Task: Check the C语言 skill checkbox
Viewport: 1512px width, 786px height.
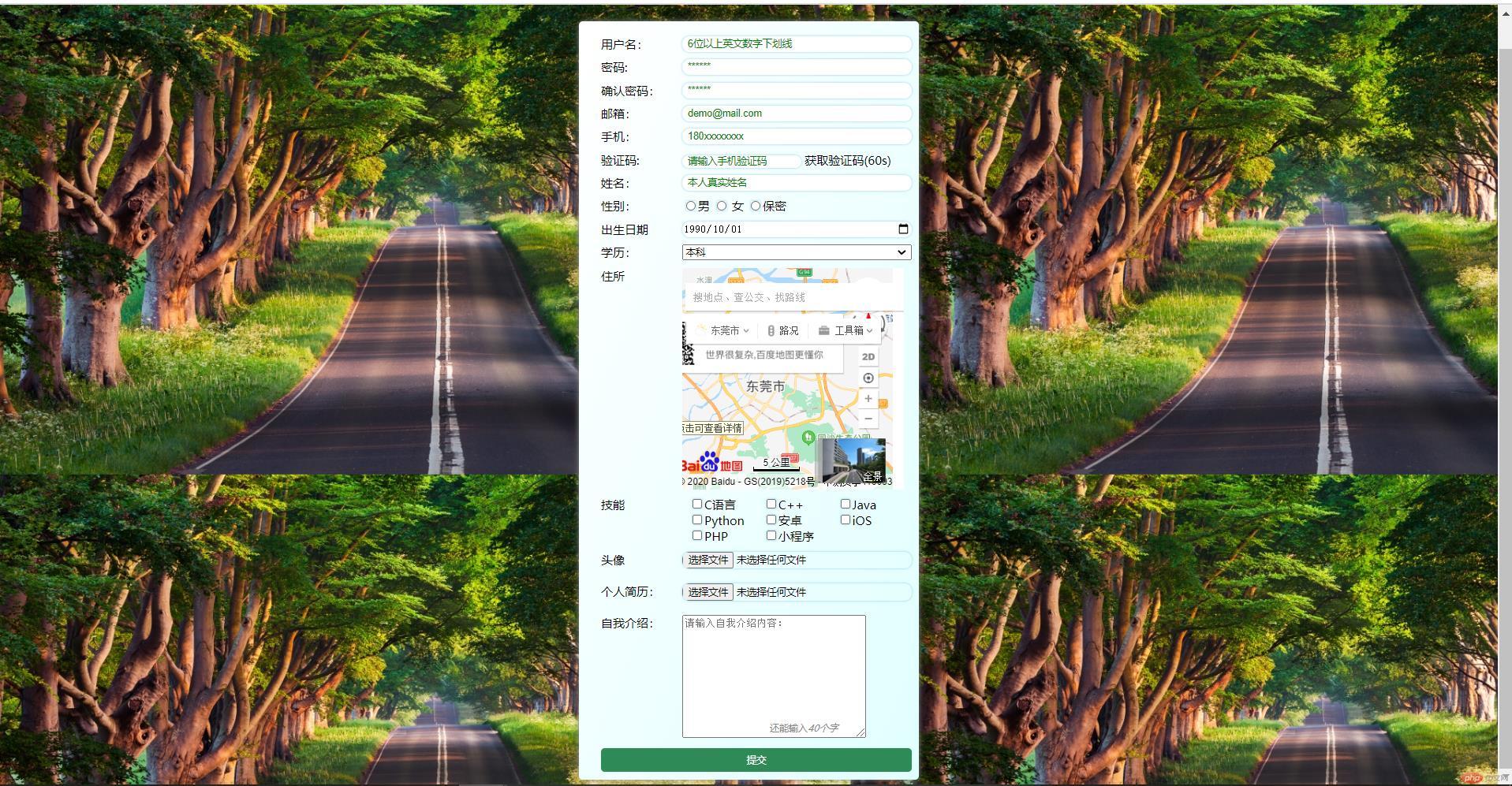Action: [697, 504]
